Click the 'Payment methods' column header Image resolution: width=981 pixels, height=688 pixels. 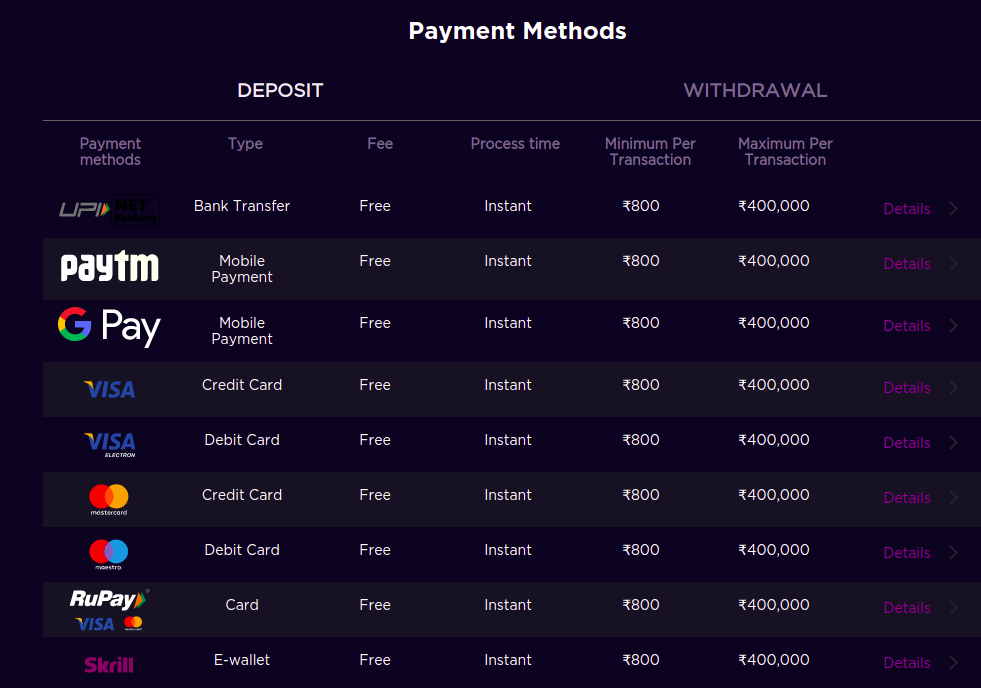pyautogui.click(x=110, y=151)
